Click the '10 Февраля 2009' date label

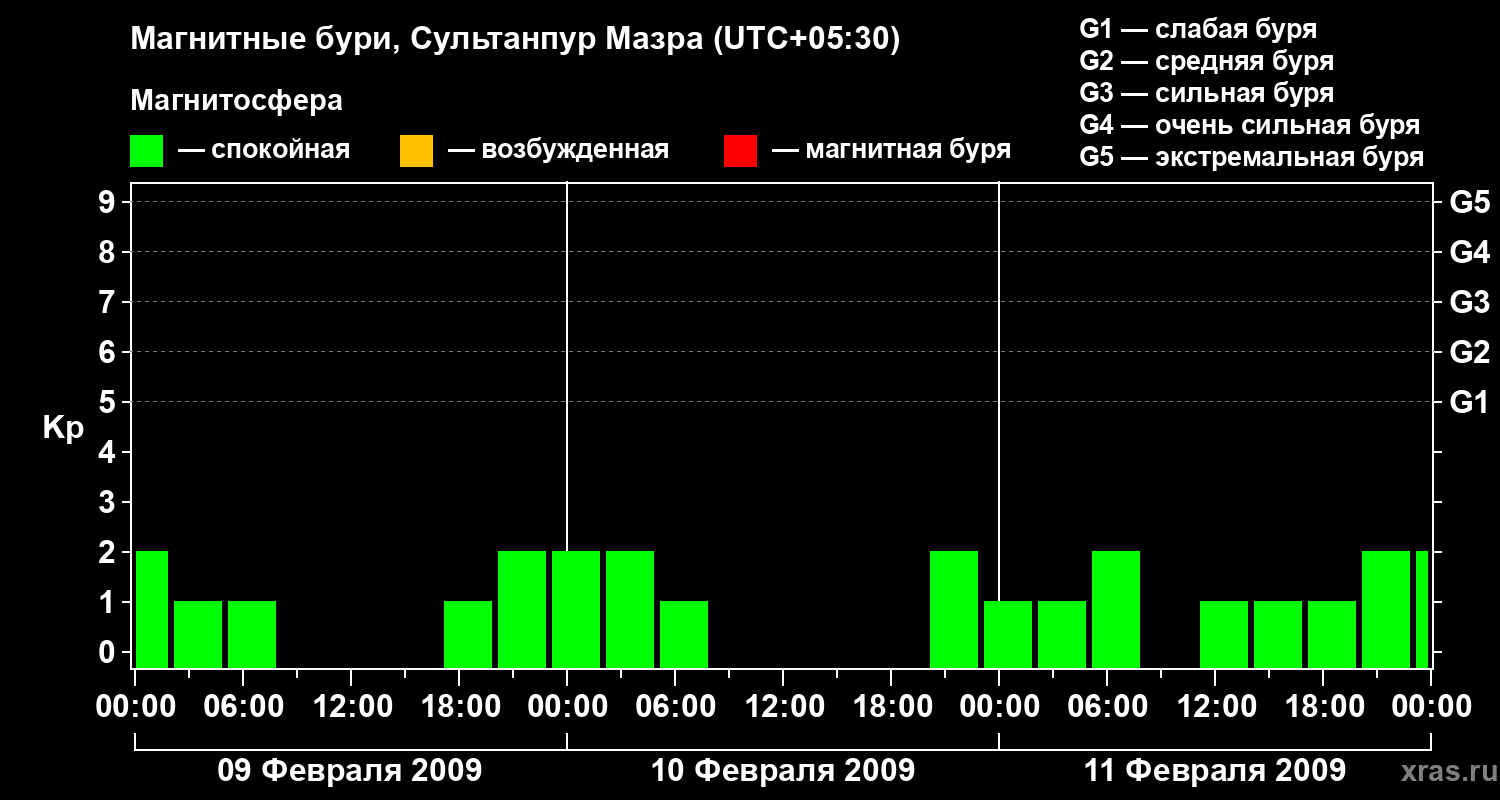783,771
